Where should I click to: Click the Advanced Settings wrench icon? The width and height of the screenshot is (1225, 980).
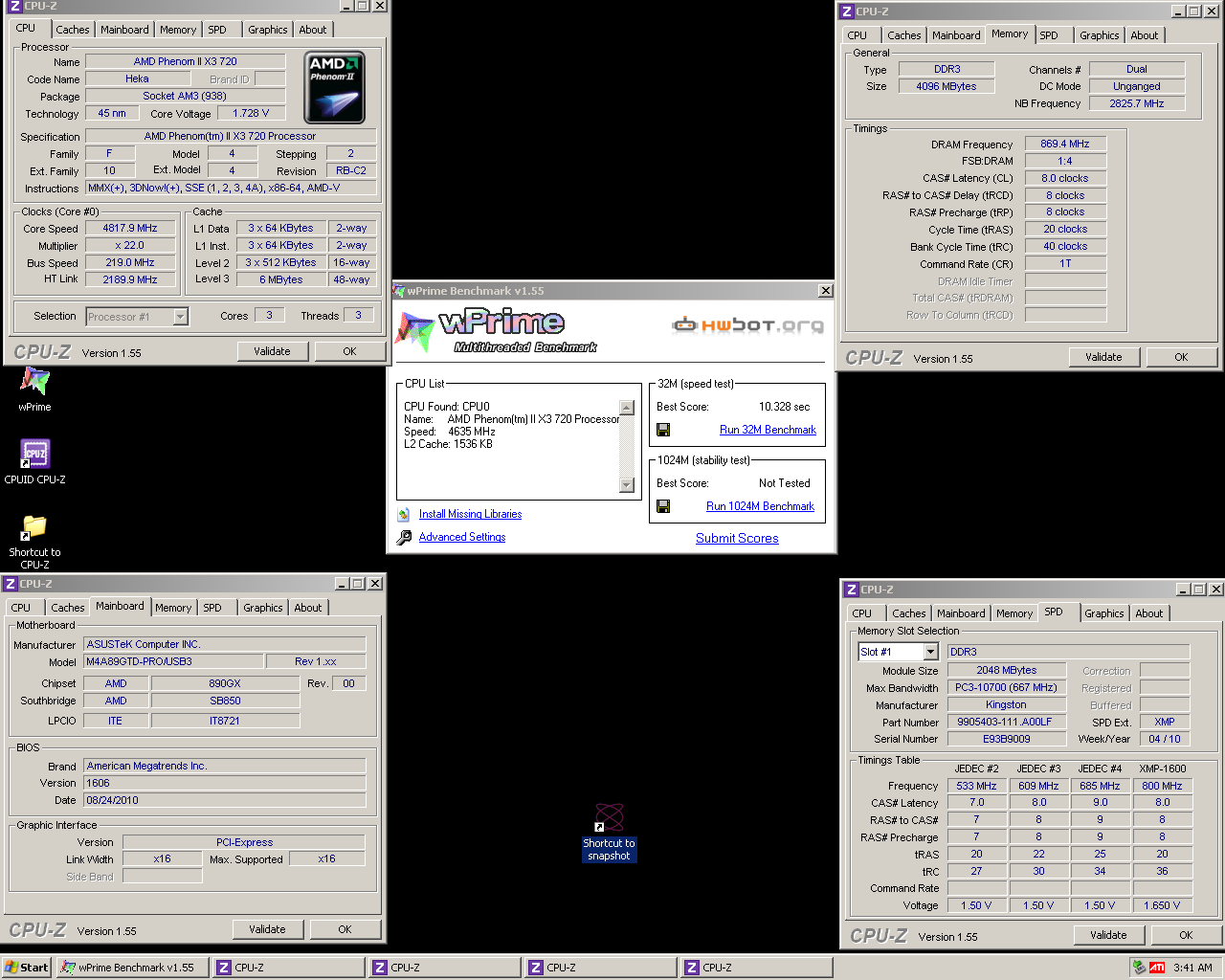(x=404, y=537)
